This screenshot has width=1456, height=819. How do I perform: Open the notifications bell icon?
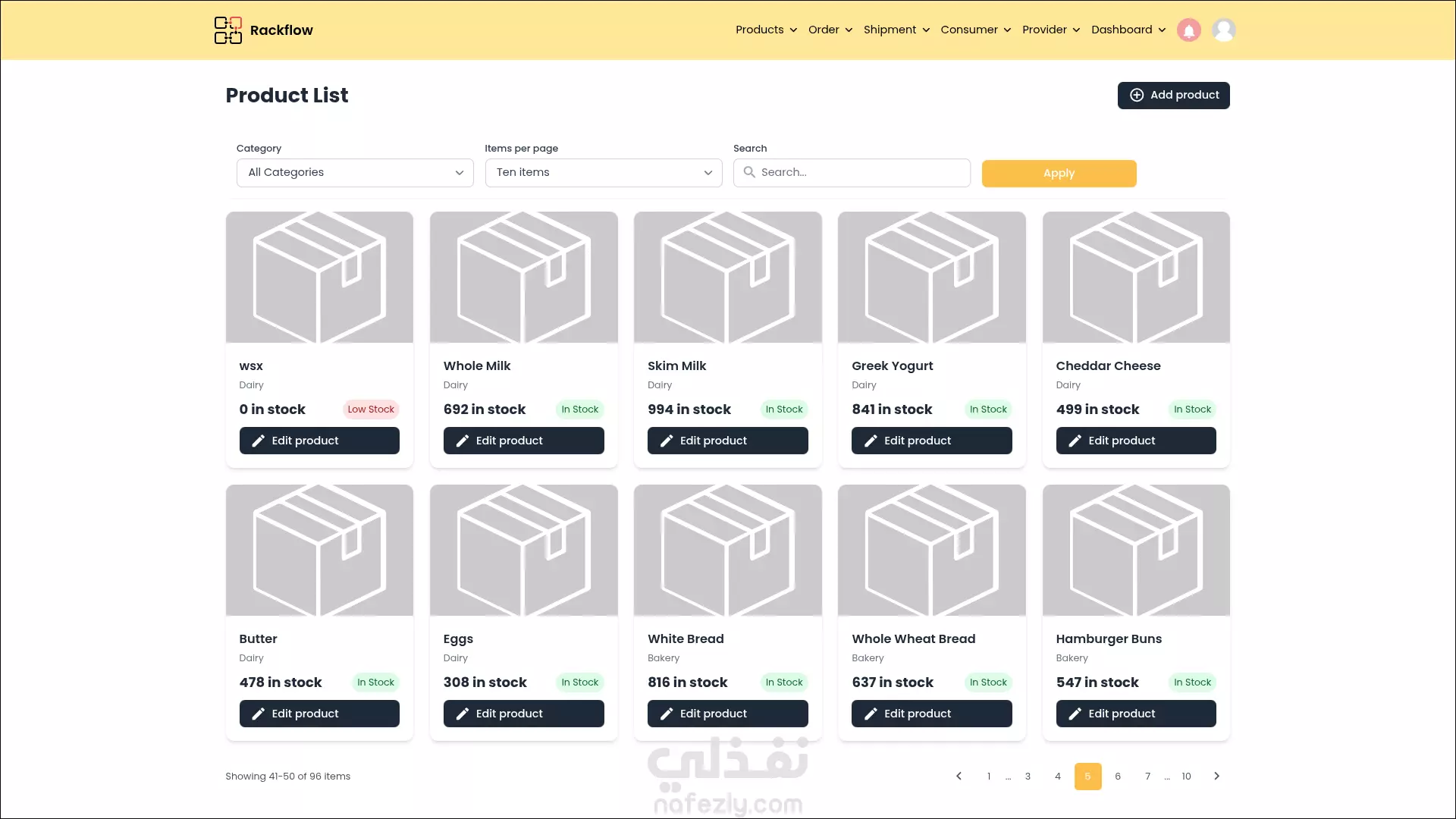(x=1189, y=30)
